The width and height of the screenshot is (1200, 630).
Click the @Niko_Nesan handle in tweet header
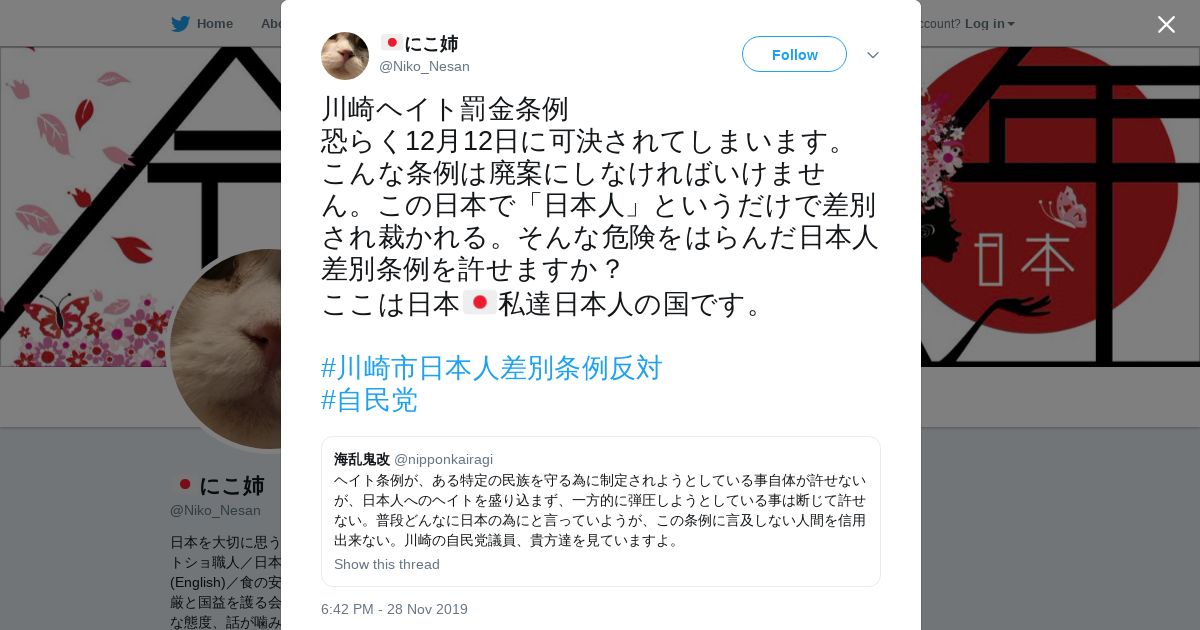click(424, 66)
